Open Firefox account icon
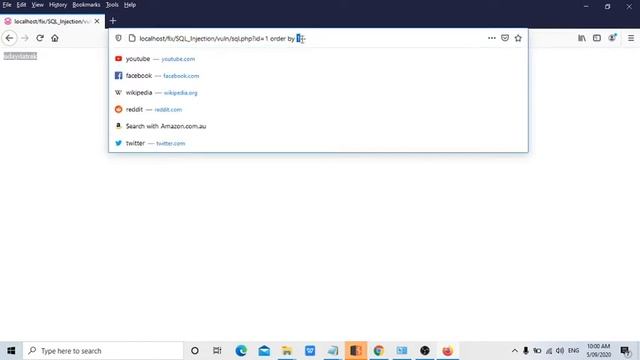 612,38
